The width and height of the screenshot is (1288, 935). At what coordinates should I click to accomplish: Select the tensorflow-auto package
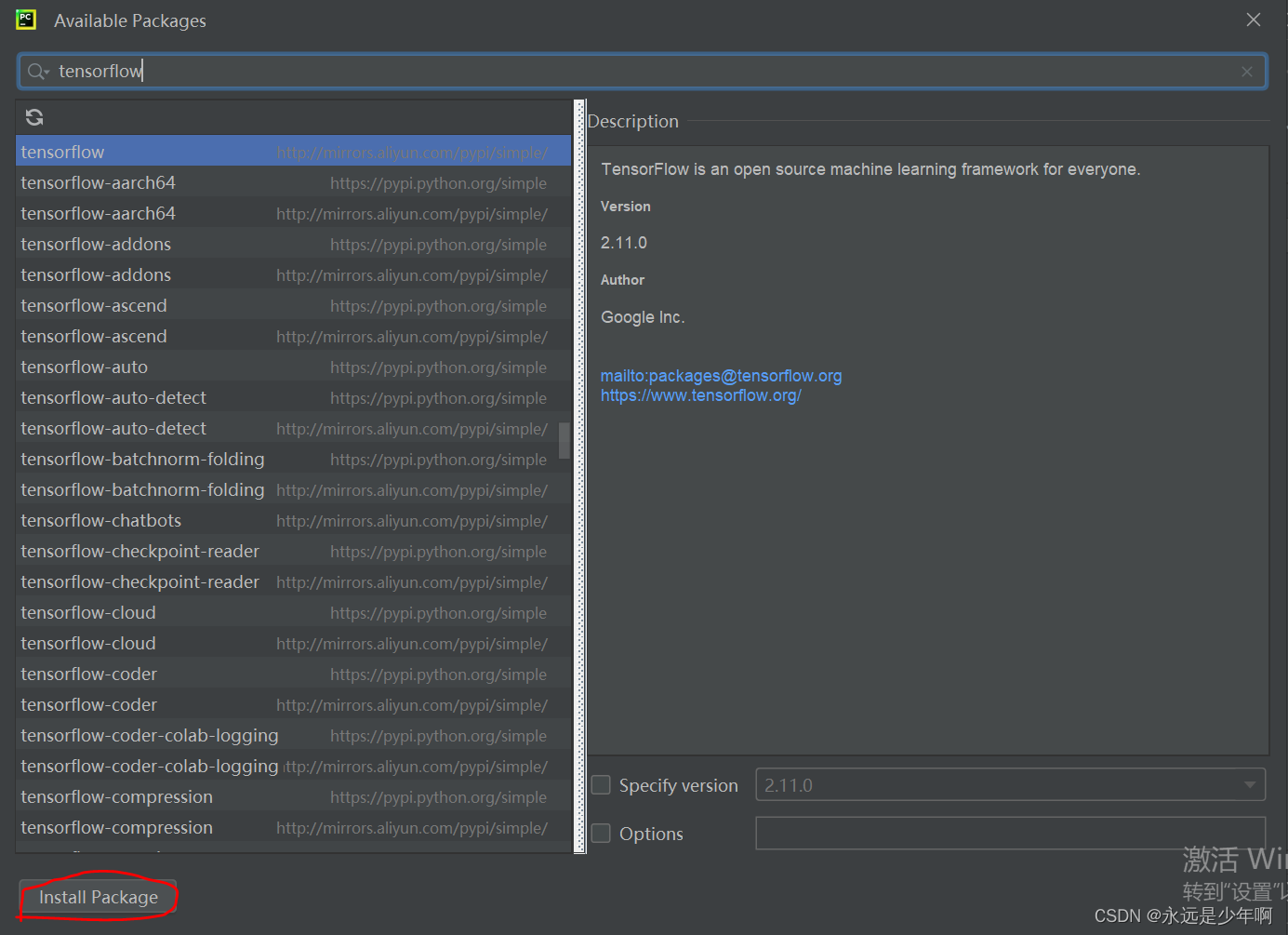click(x=294, y=367)
